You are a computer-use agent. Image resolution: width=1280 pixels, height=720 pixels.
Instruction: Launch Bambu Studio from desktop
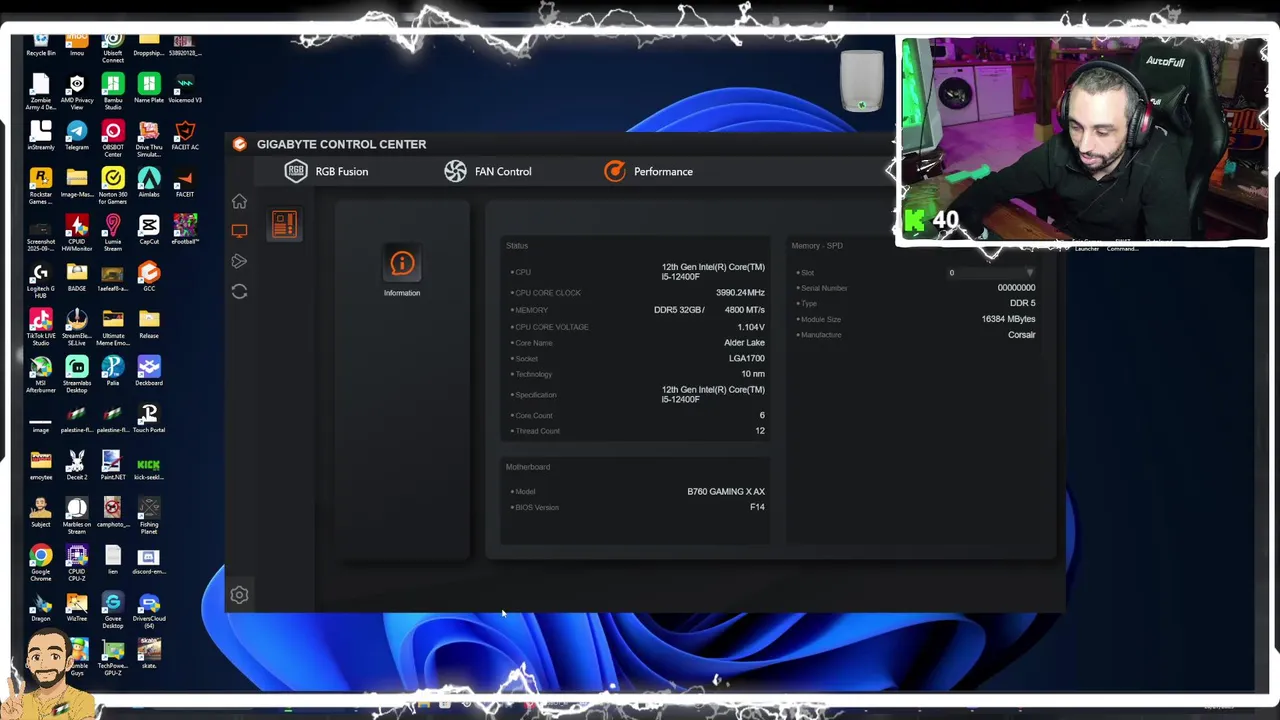coord(113,91)
